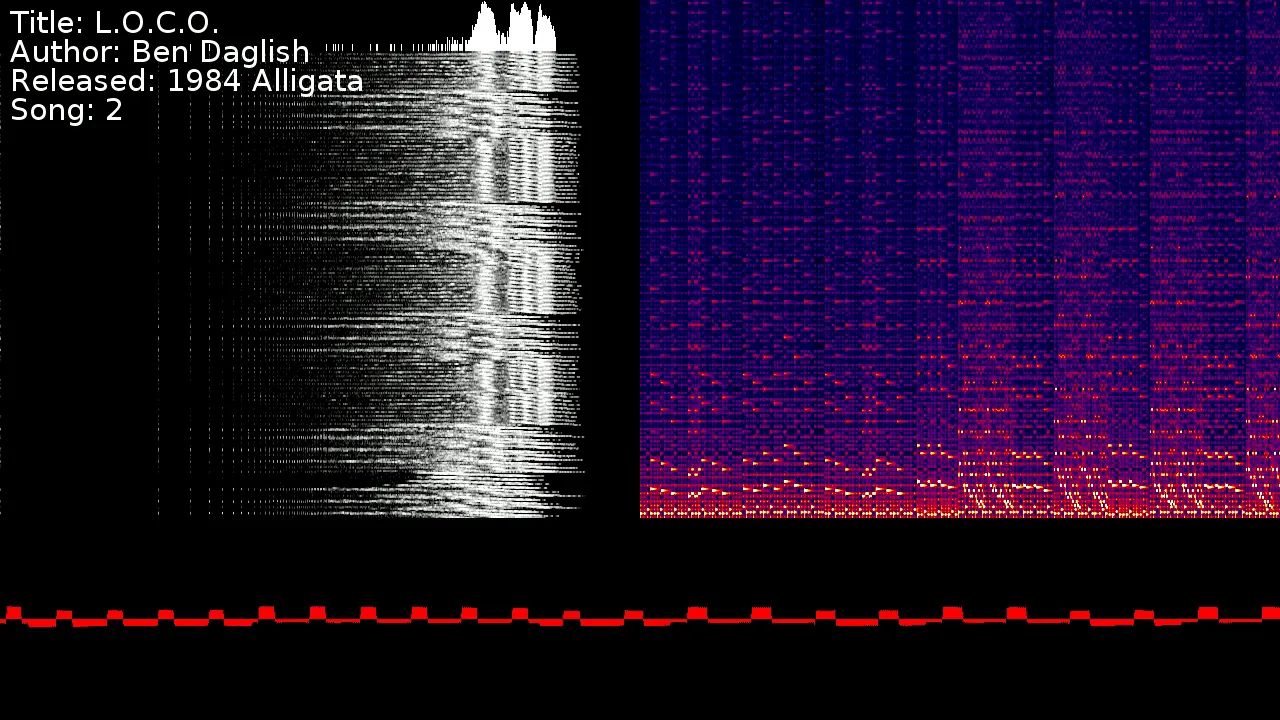Click the red oscilloscope waveform line
Viewport: 1280px width, 720px height.
(640, 616)
